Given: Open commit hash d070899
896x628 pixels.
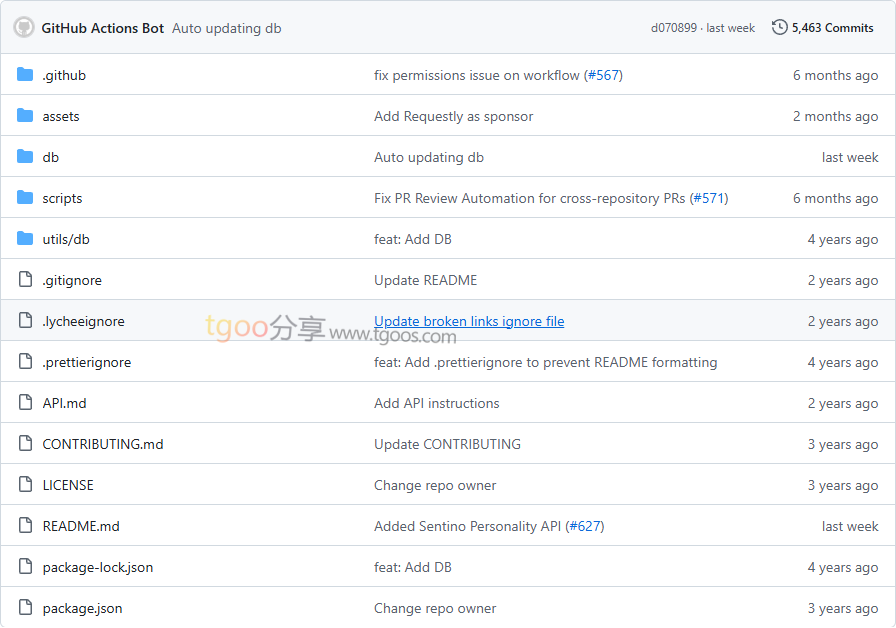Looking at the screenshot, I should click(674, 28).
